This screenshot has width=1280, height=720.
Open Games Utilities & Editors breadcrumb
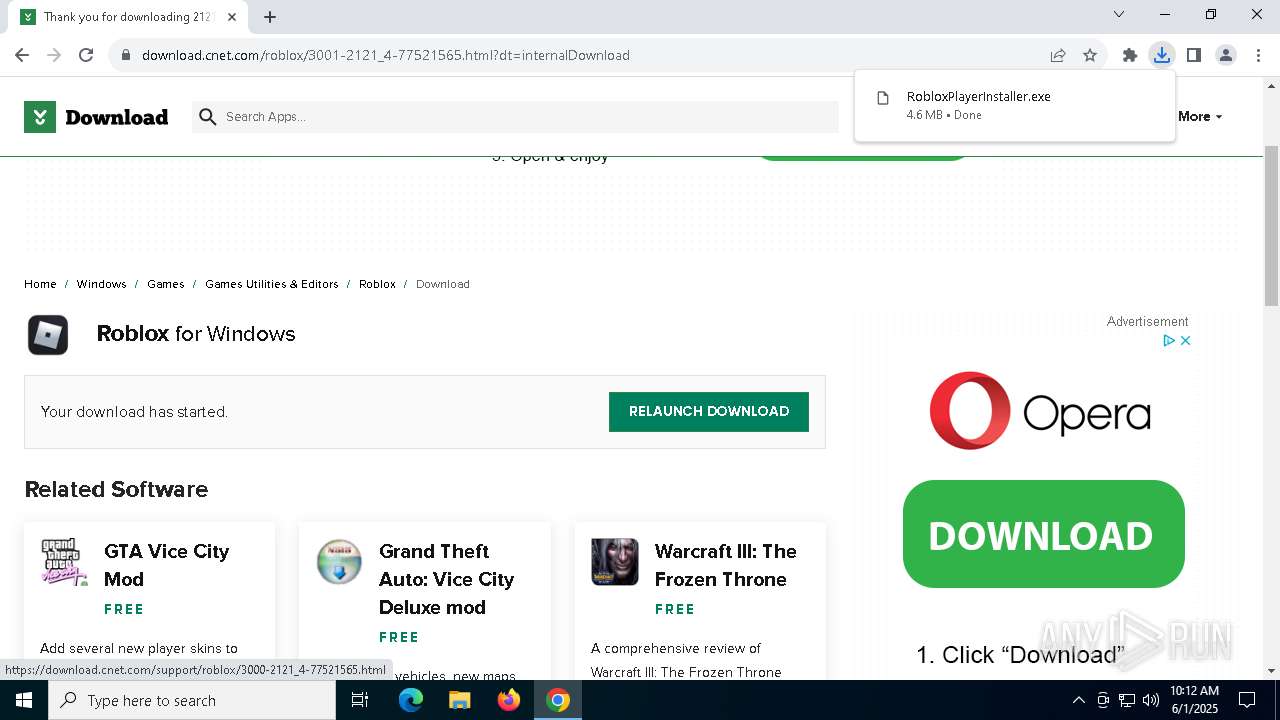pyautogui.click(x=272, y=284)
